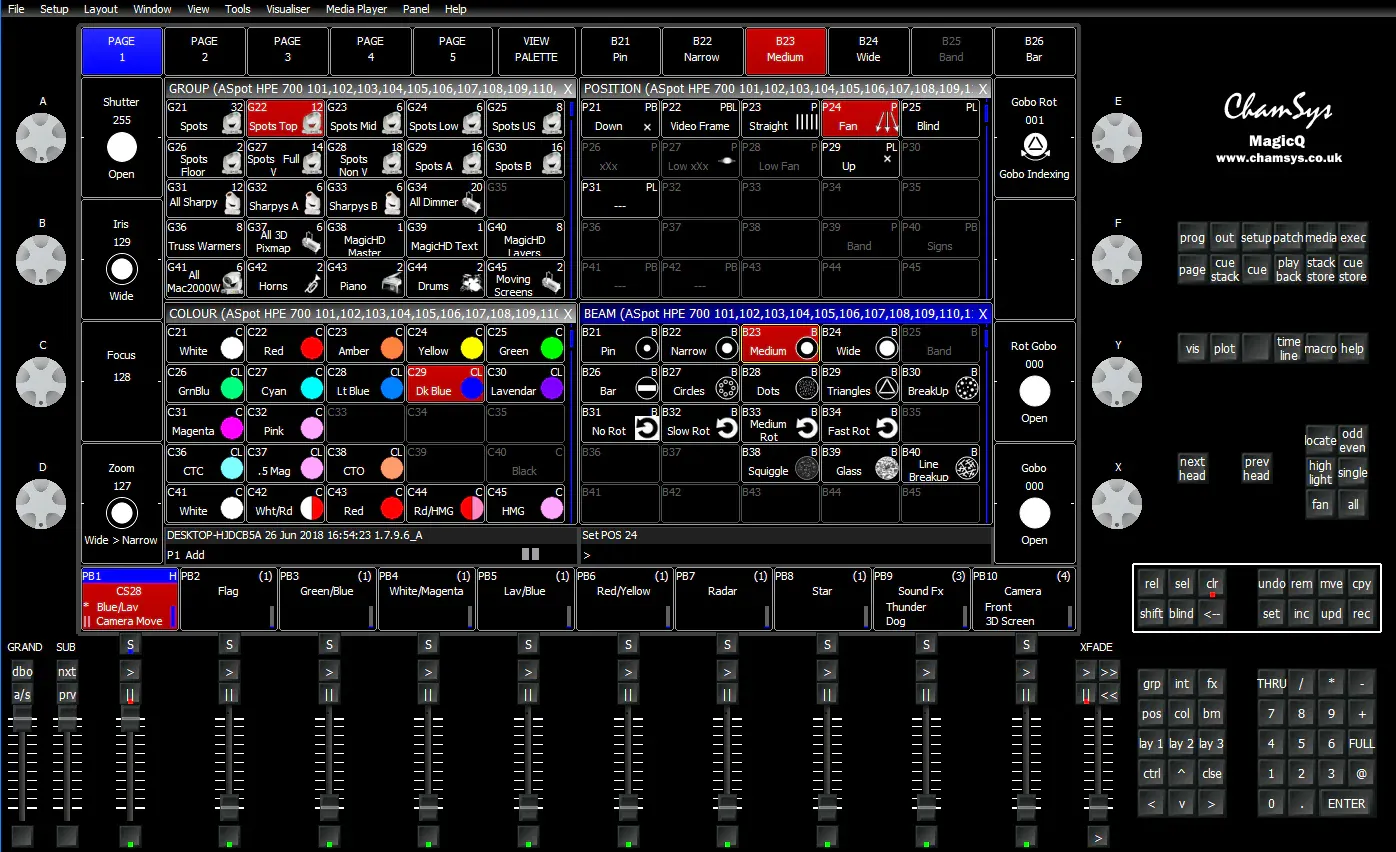Select the All Sharpy group G31
This screenshot has width=1396, height=852.
205,198
